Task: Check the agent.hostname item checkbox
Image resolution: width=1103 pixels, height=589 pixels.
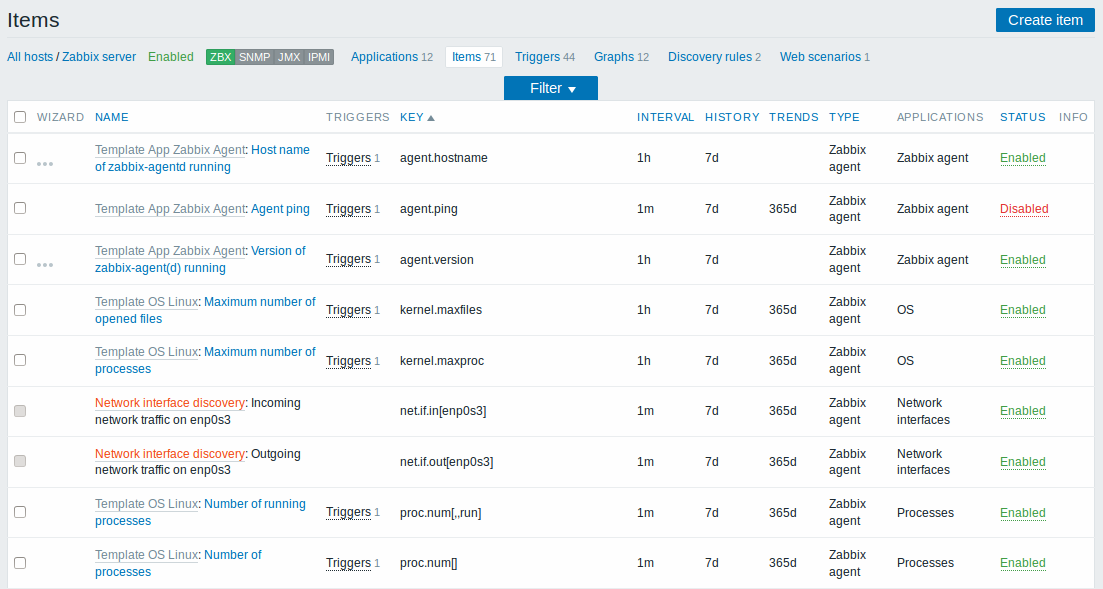Action: (20, 158)
